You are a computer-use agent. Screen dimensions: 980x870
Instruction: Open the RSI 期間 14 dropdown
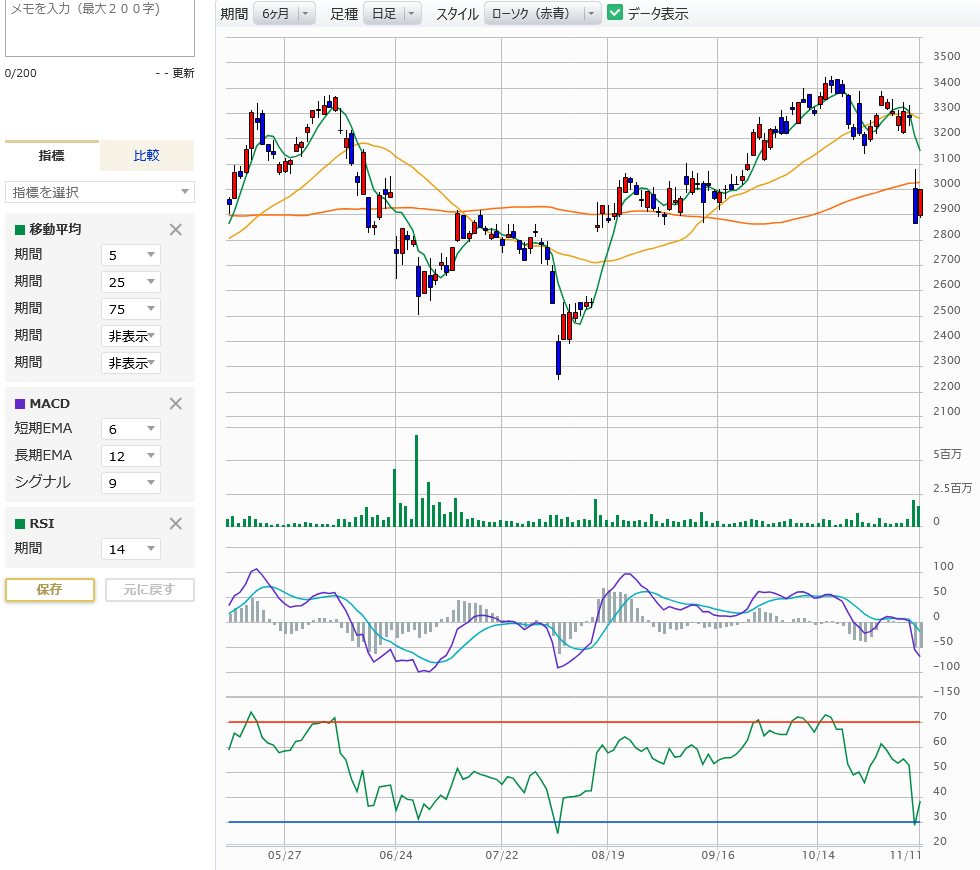[131, 549]
